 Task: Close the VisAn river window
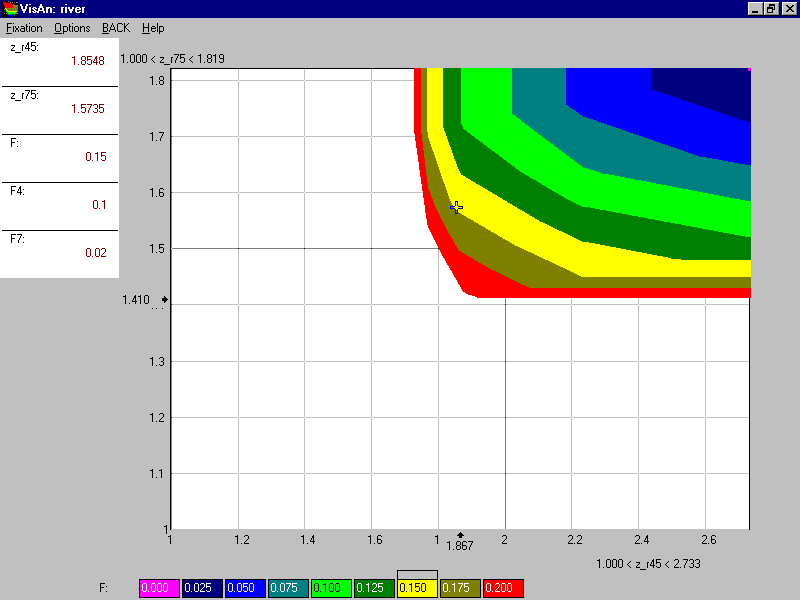(x=789, y=9)
